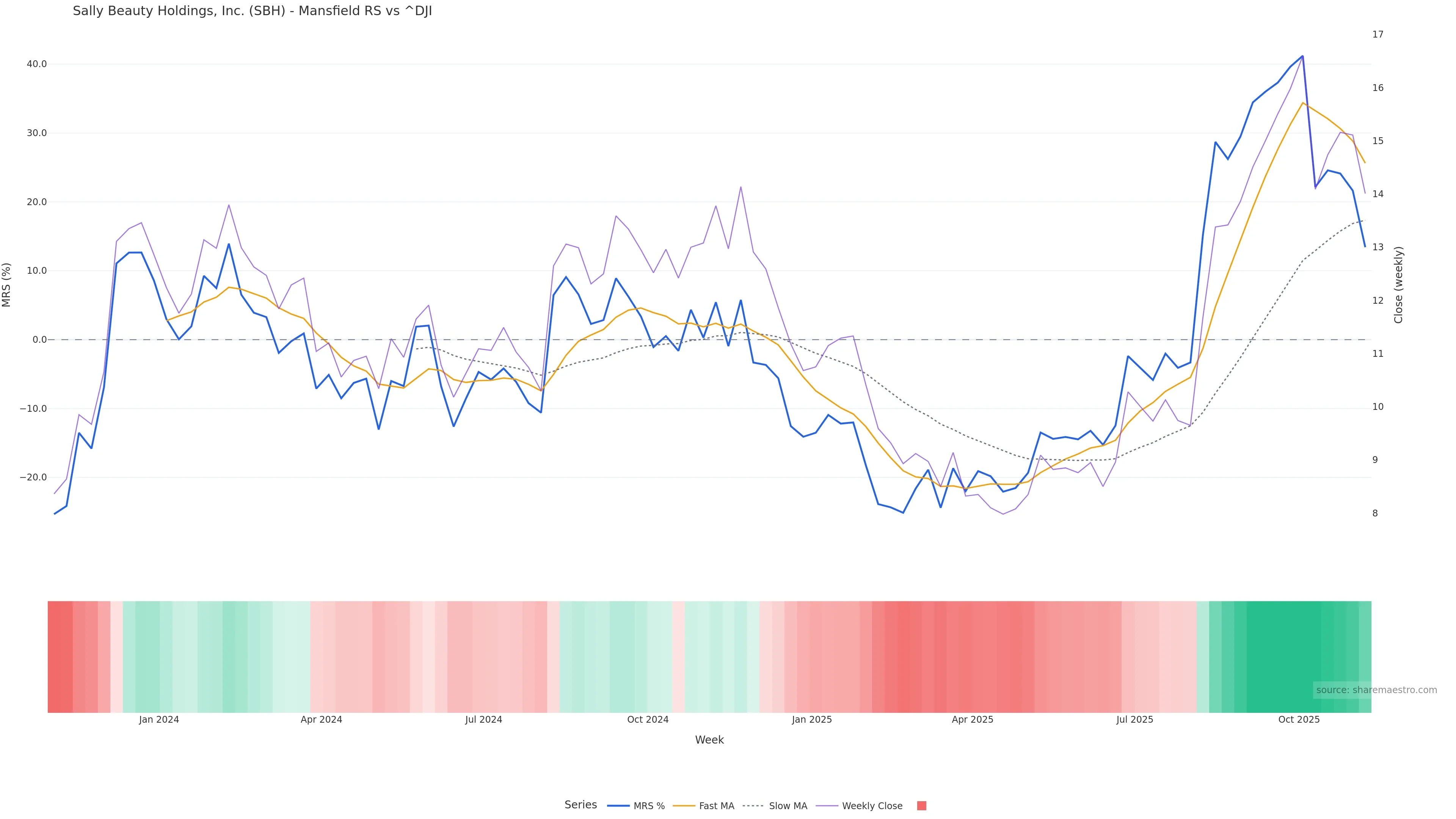This screenshot has width=1456, height=819.
Task: Select the Jan 2024 x-axis tick label
Action: tap(159, 720)
